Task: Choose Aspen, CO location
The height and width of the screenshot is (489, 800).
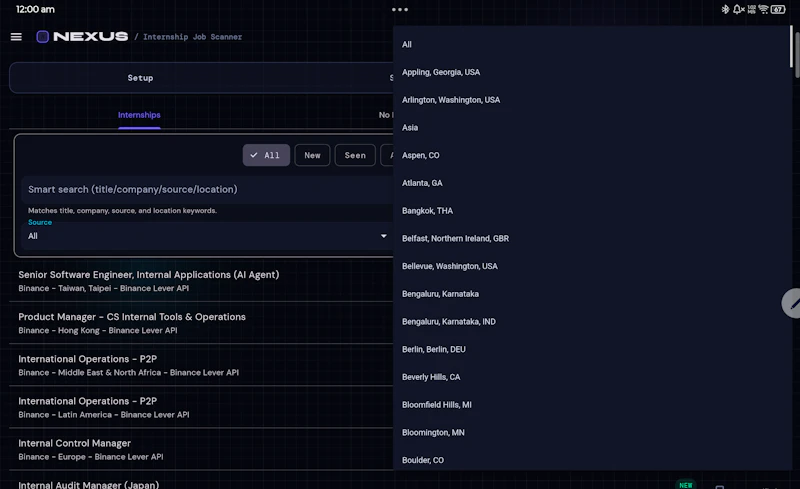Action: (x=592, y=155)
